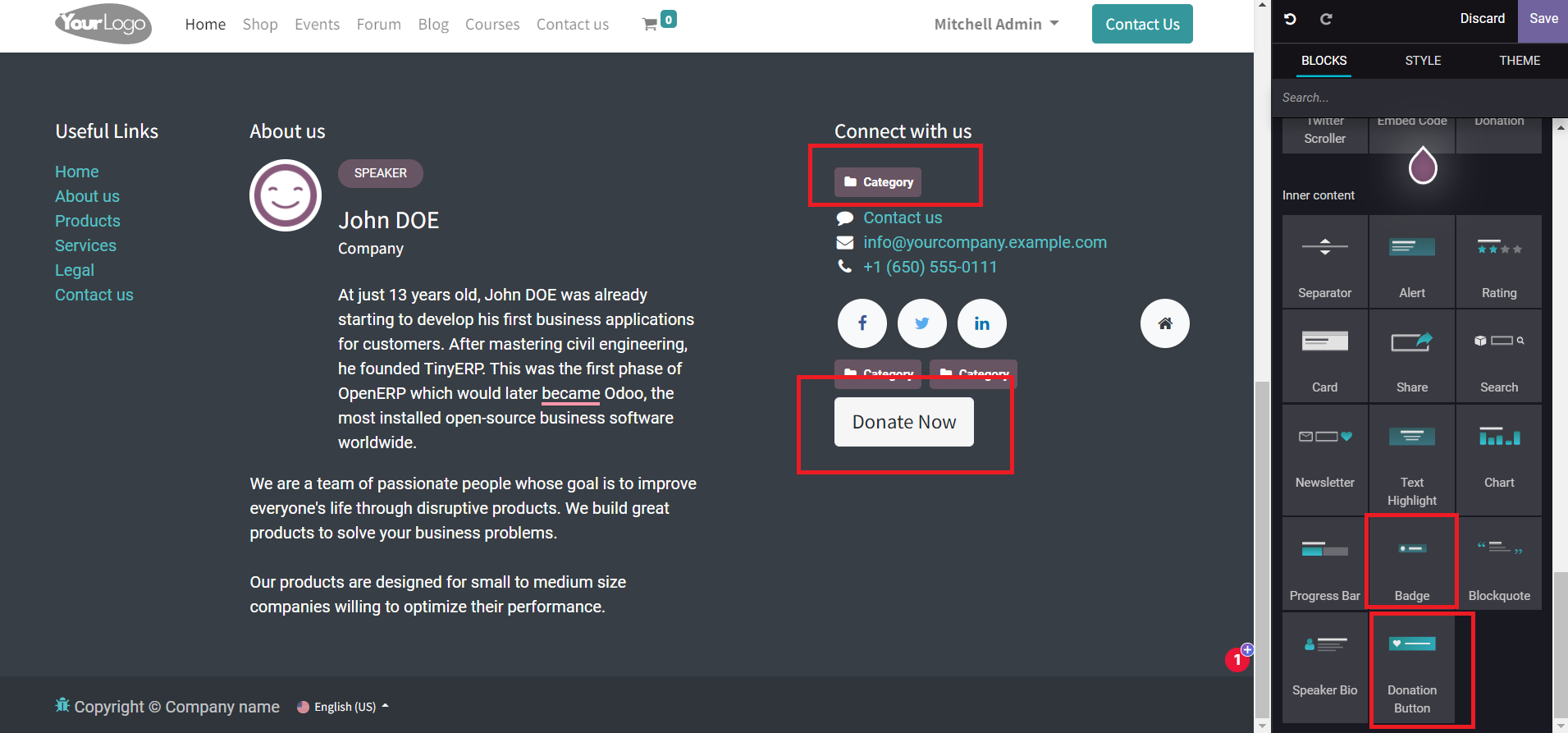Save the website changes

(1543, 19)
